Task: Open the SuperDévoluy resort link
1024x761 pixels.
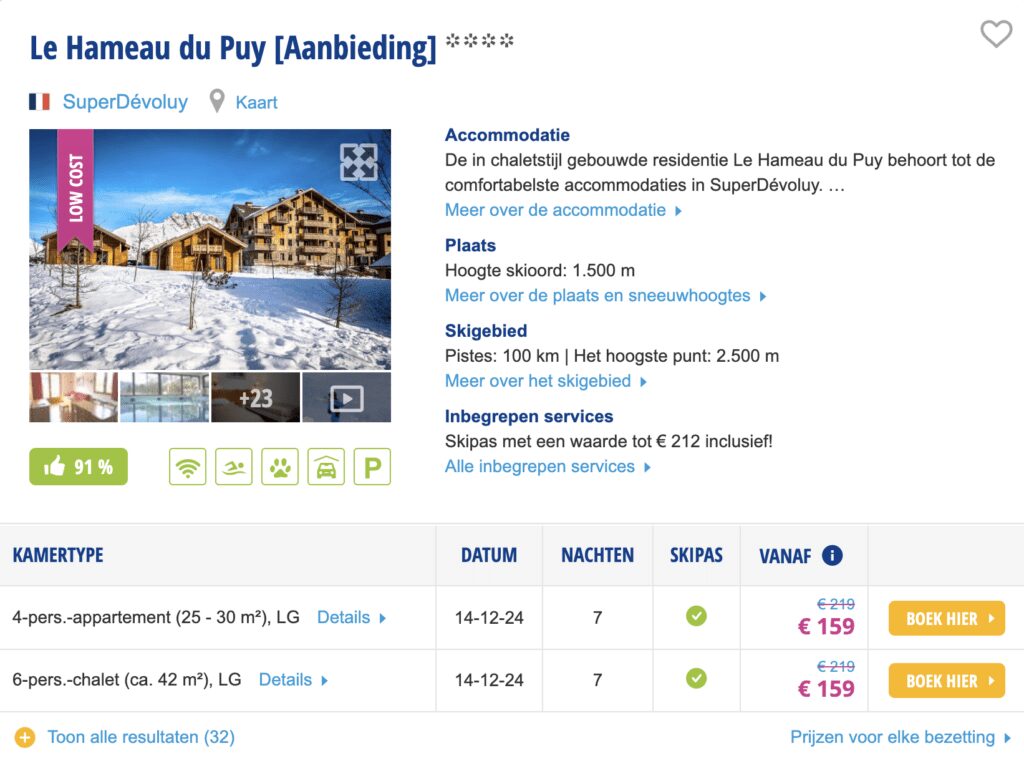Action: point(125,102)
